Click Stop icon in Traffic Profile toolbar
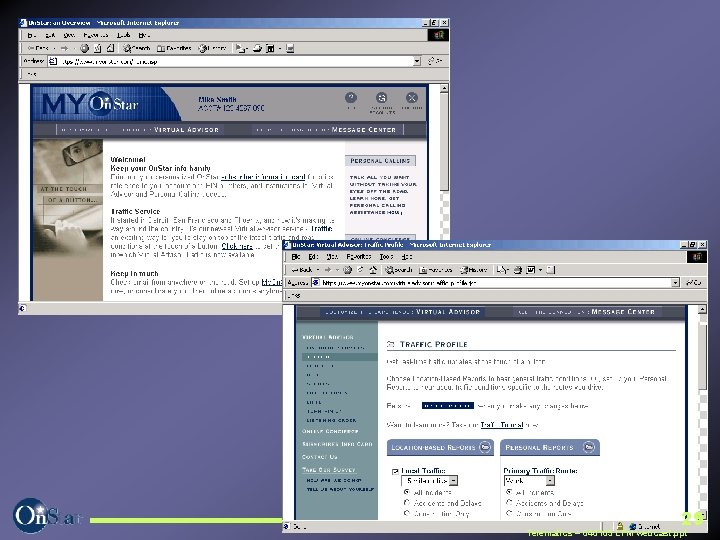The height and width of the screenshot is (540, 720). tap(348, 270)
